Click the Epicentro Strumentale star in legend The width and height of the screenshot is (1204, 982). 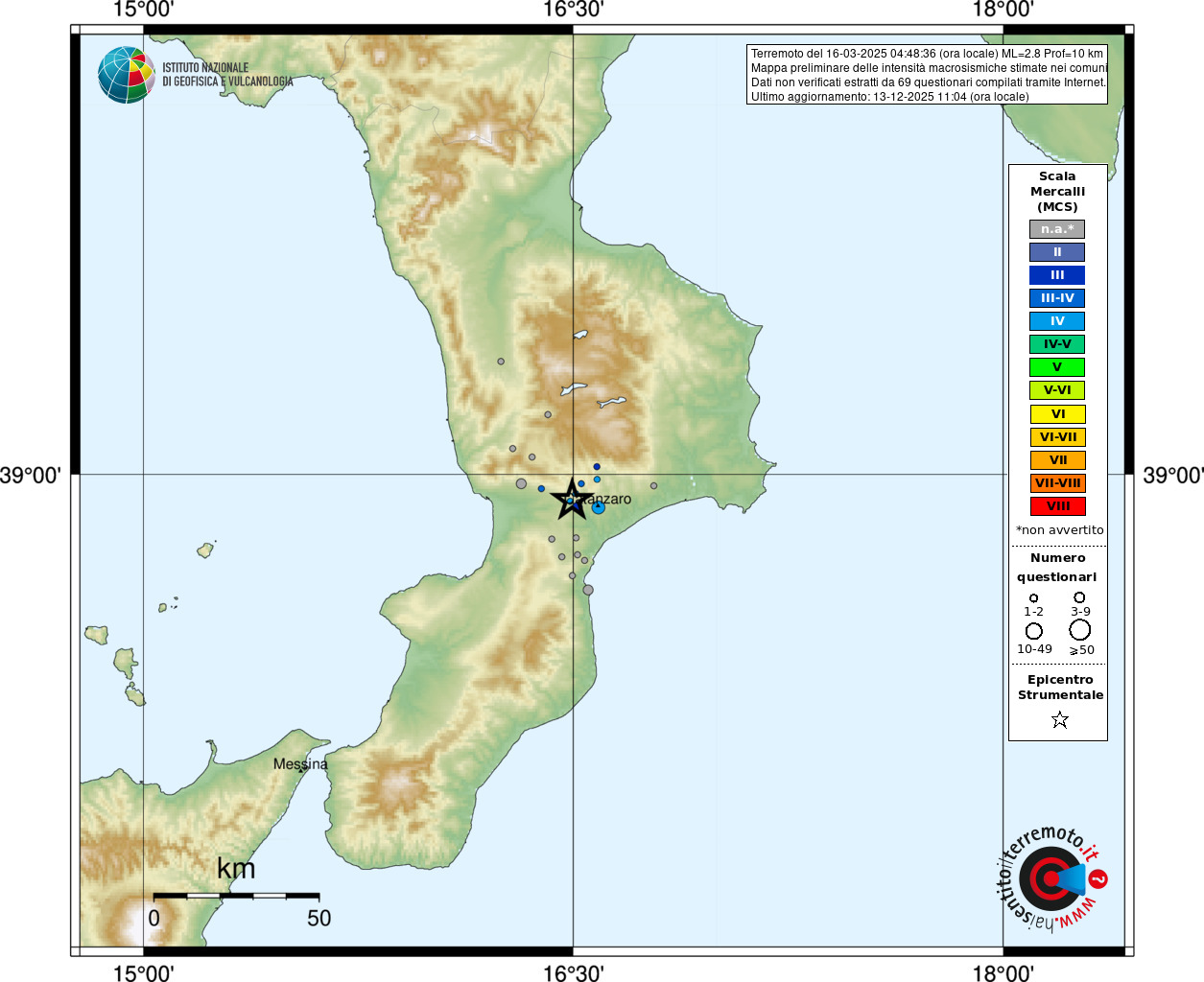click(x=1059, y=719)
